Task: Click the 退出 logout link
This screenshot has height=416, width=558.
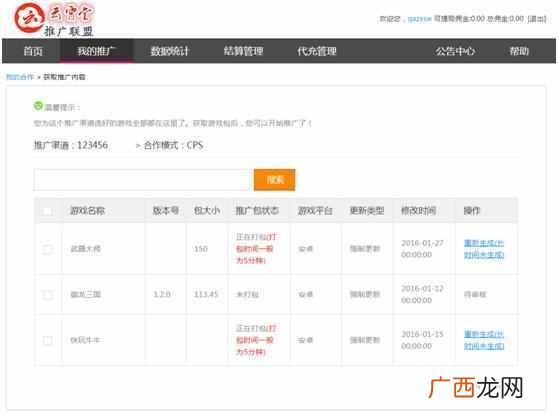Action: coord(537,19)
